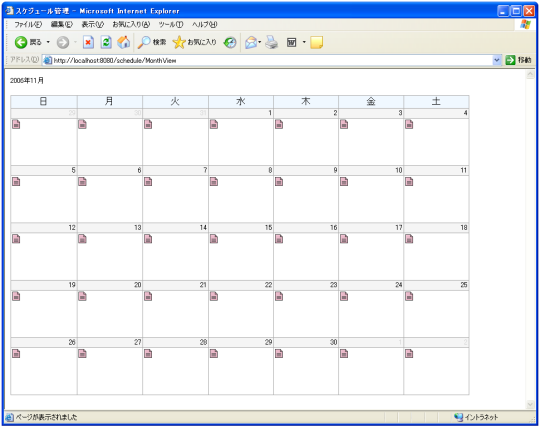Open the address bar dropdown arrow
The image size is (540, 428).
(x=497, y=60)
